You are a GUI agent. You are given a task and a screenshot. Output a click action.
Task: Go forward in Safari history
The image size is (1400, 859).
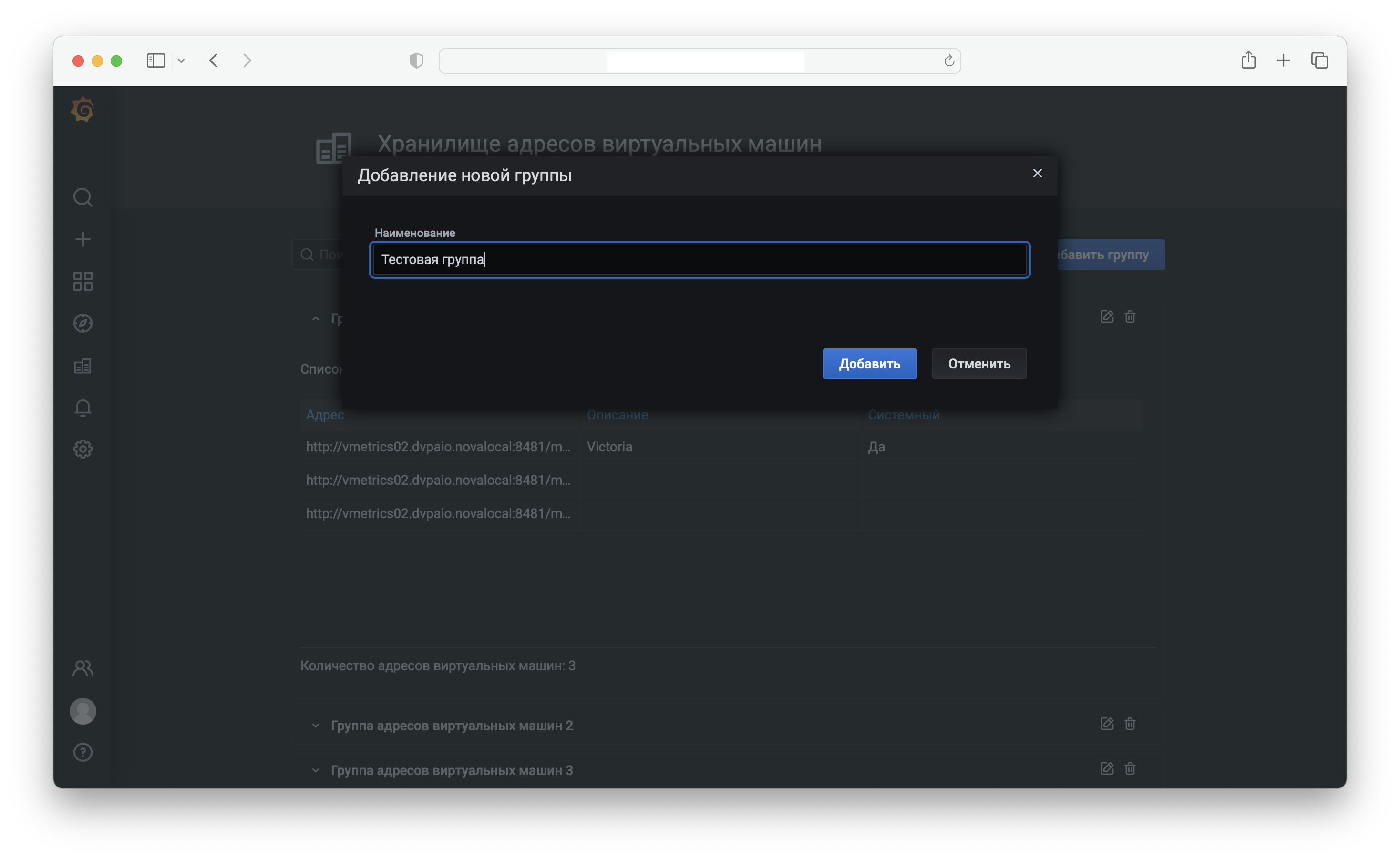click(x=247, y=60)
